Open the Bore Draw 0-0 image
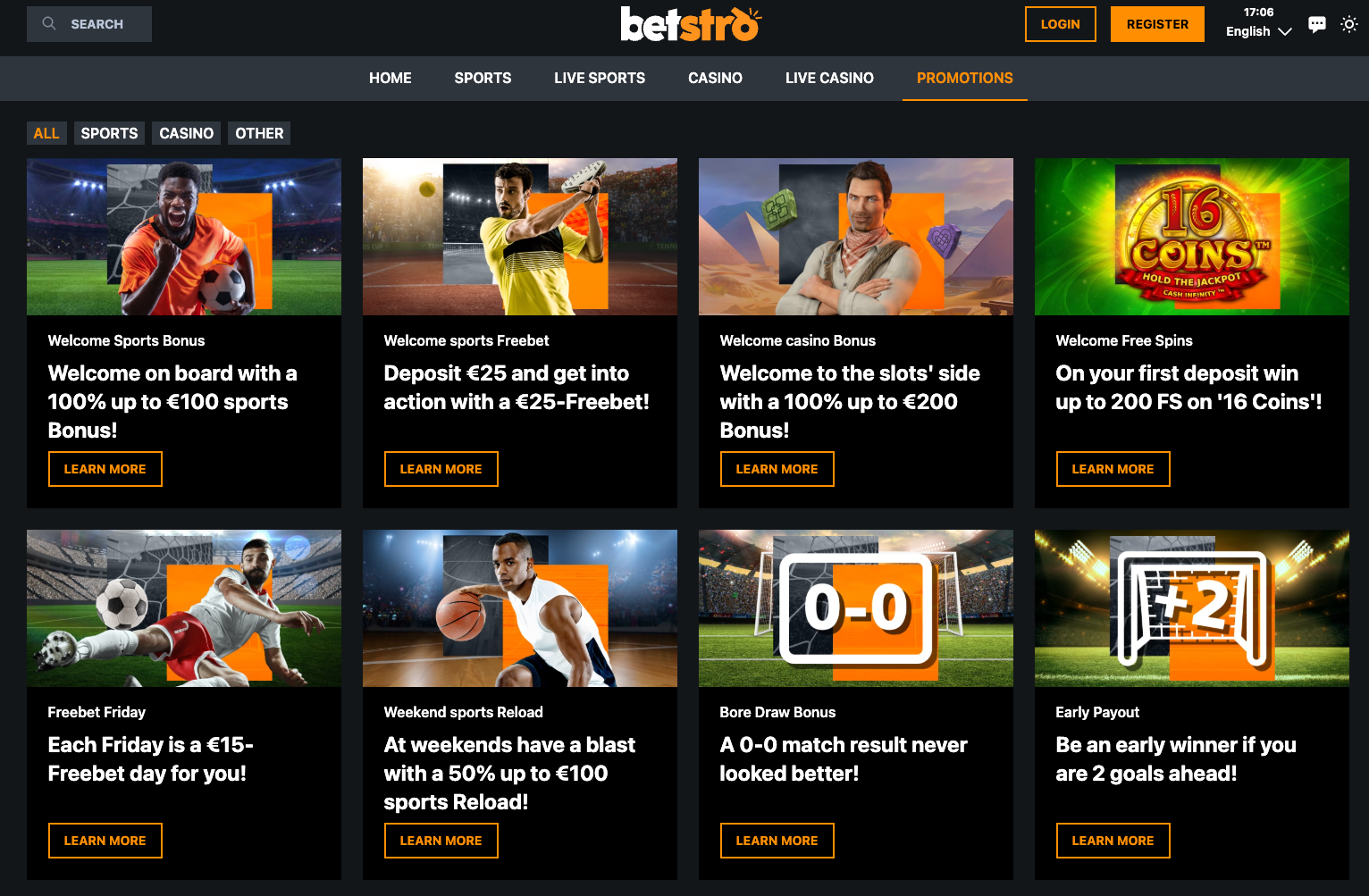Image resolution: width=1369 pixels, height=896 pixels. 855,608
